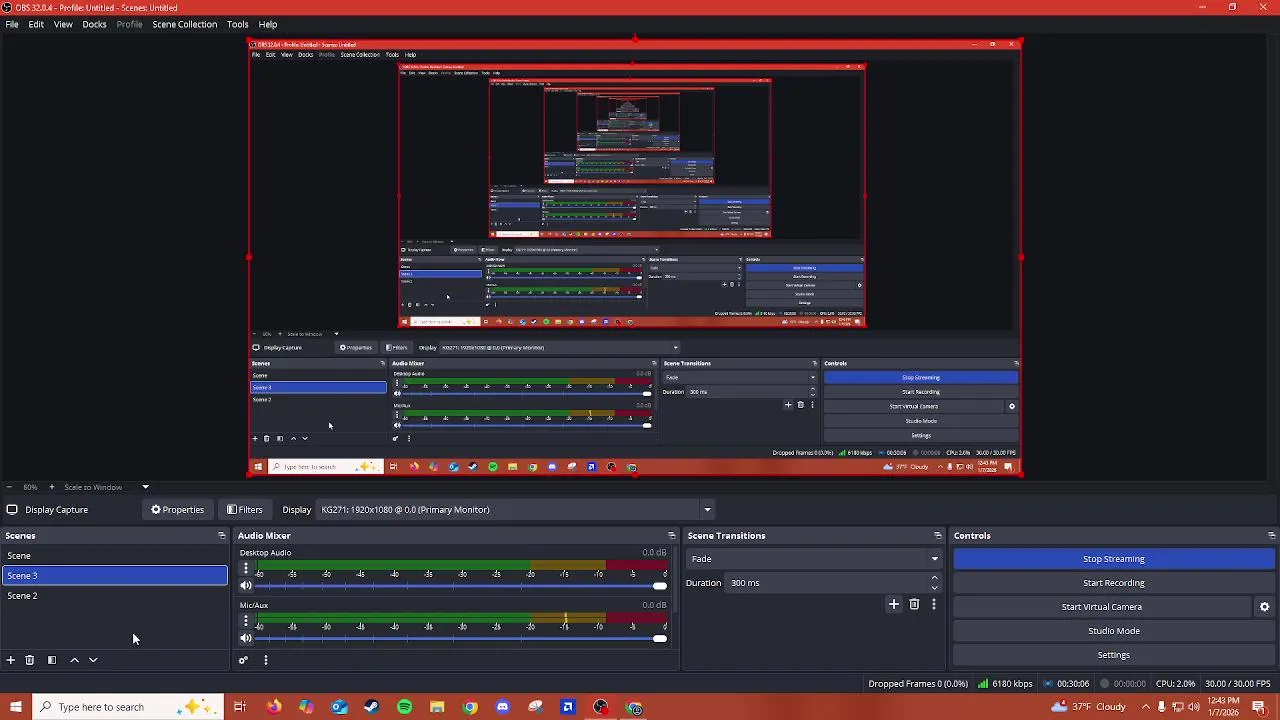Open source Filters button

point(245,510)
